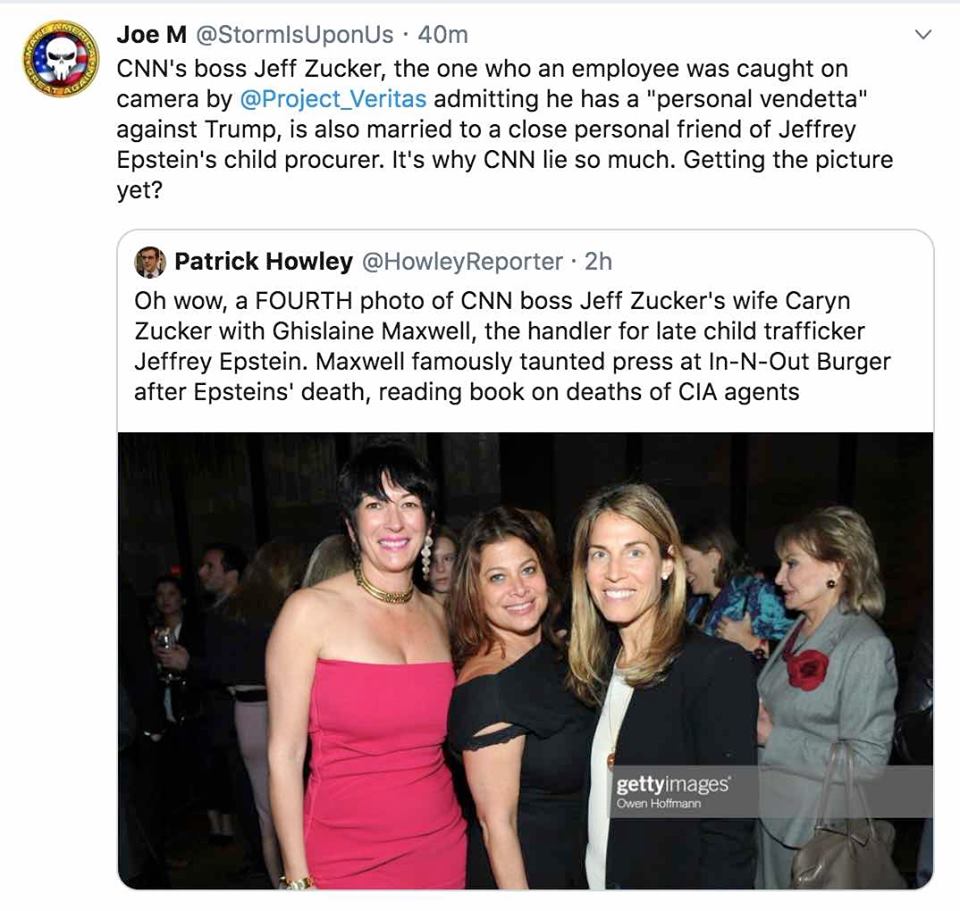Expand the tweet options chevron

[x=924, y=35]
